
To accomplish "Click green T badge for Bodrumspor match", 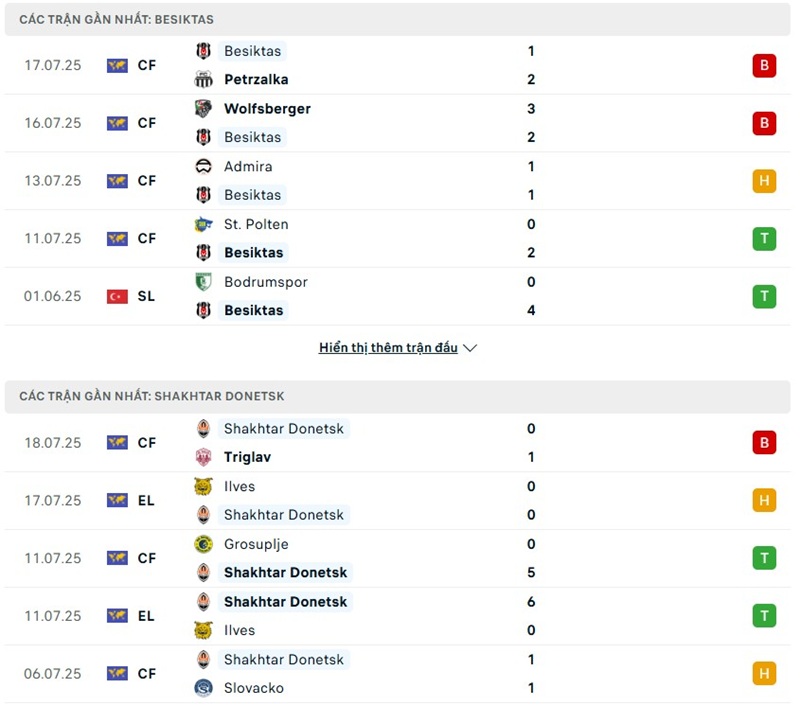I will 764,296.
